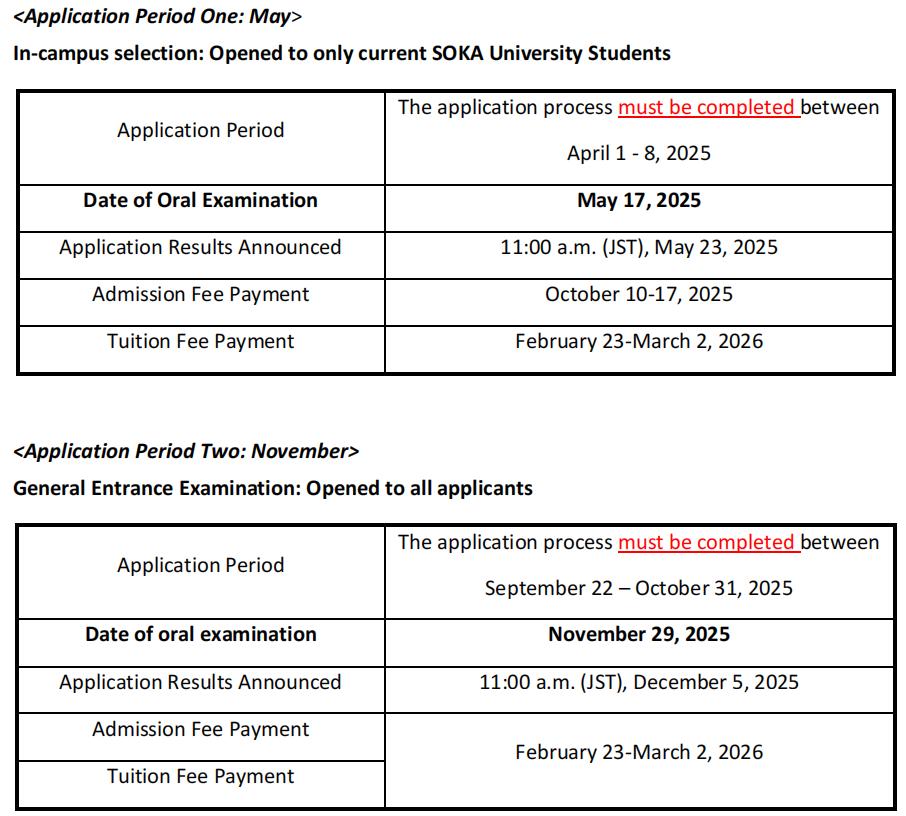Click "Admission Fee Payment" label in second table
The height and width of the screenshot is (816, 906).
[200, 729]
